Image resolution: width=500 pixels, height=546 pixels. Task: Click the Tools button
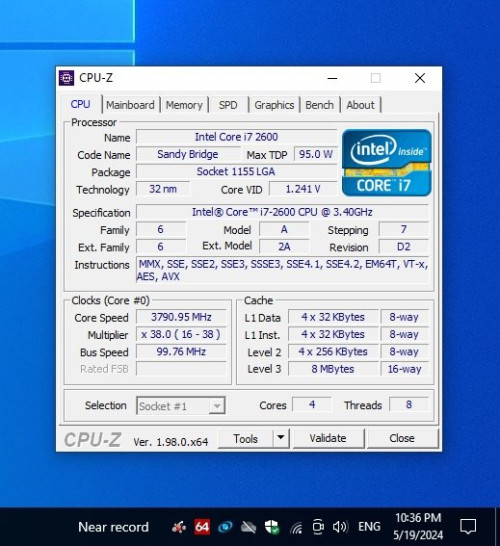(245, 438)
